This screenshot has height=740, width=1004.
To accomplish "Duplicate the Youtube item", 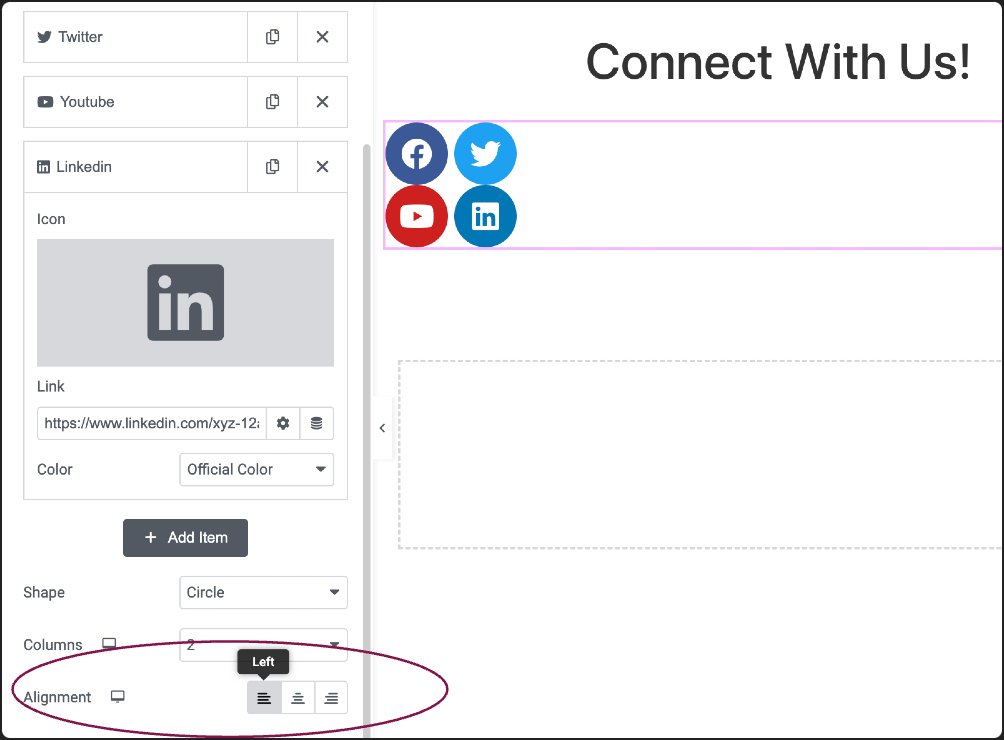I will pyautogui.click(x=272, y=102).
